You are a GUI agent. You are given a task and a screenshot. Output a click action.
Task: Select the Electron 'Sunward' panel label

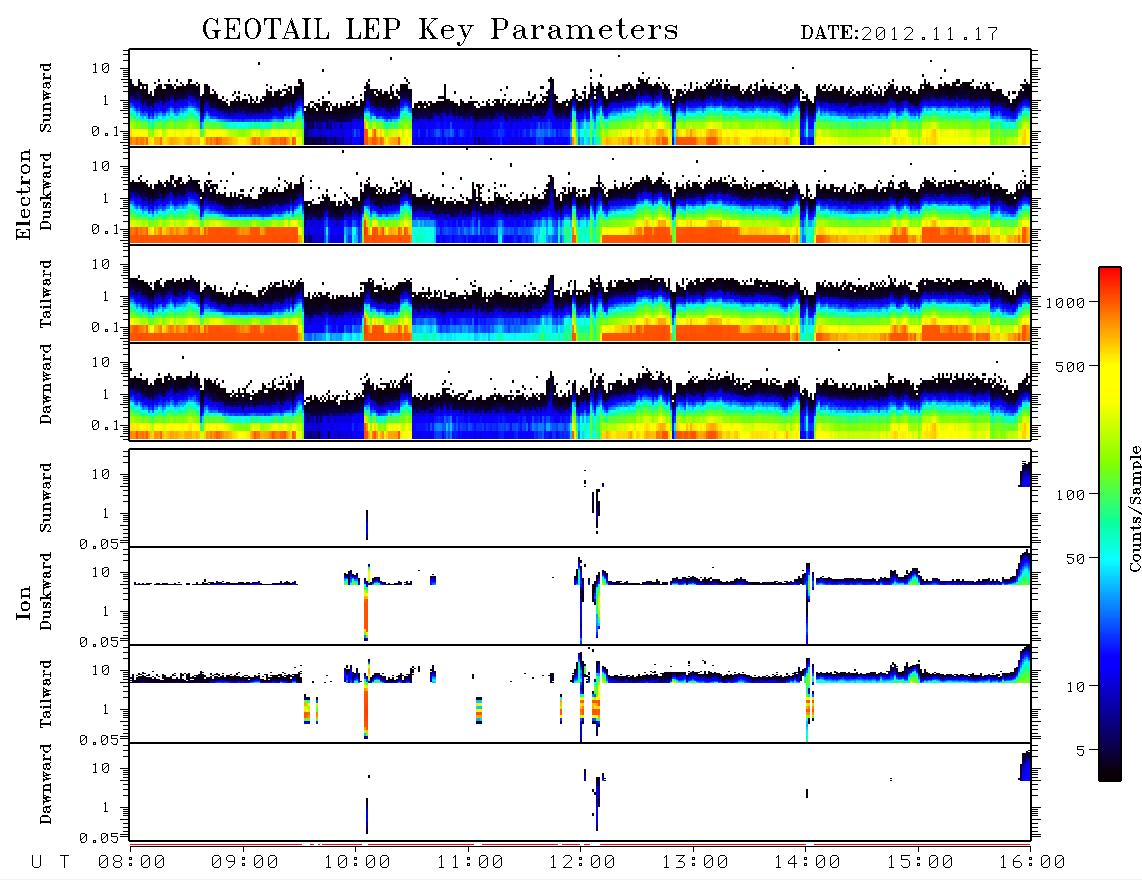(46, 98)
